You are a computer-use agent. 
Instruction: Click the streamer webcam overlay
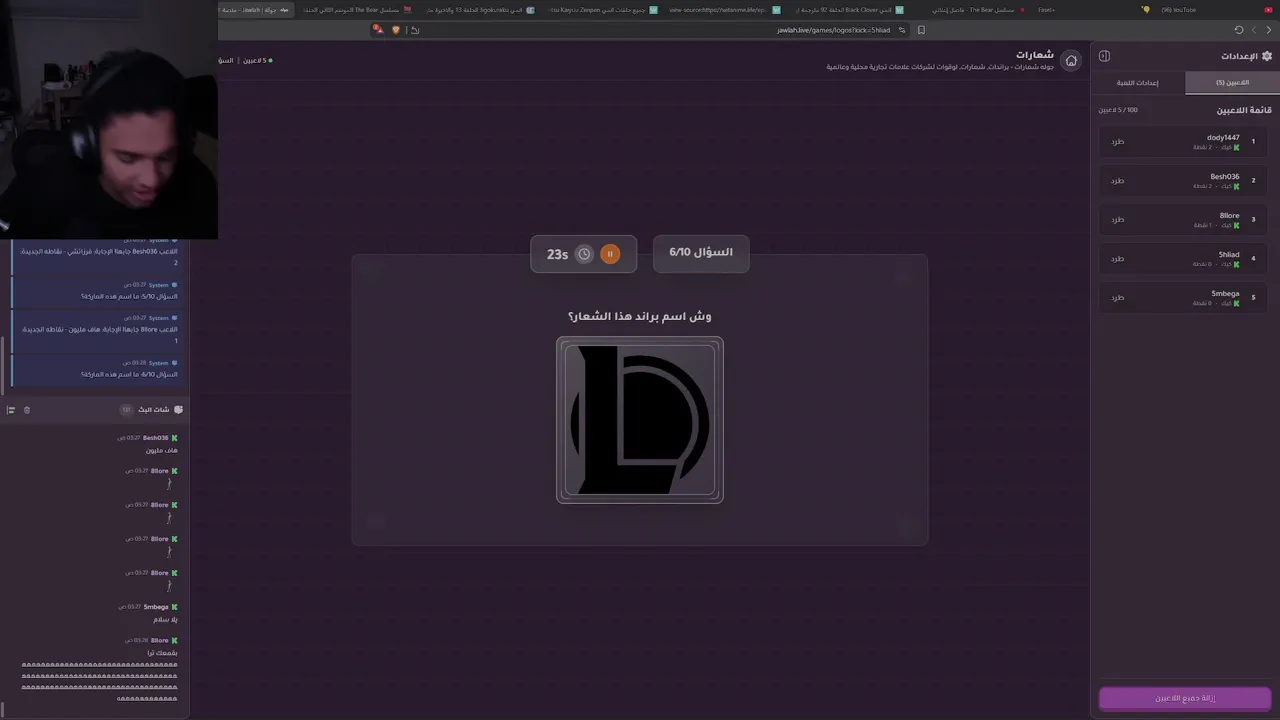pyautogui.click(x=108, y=120)
